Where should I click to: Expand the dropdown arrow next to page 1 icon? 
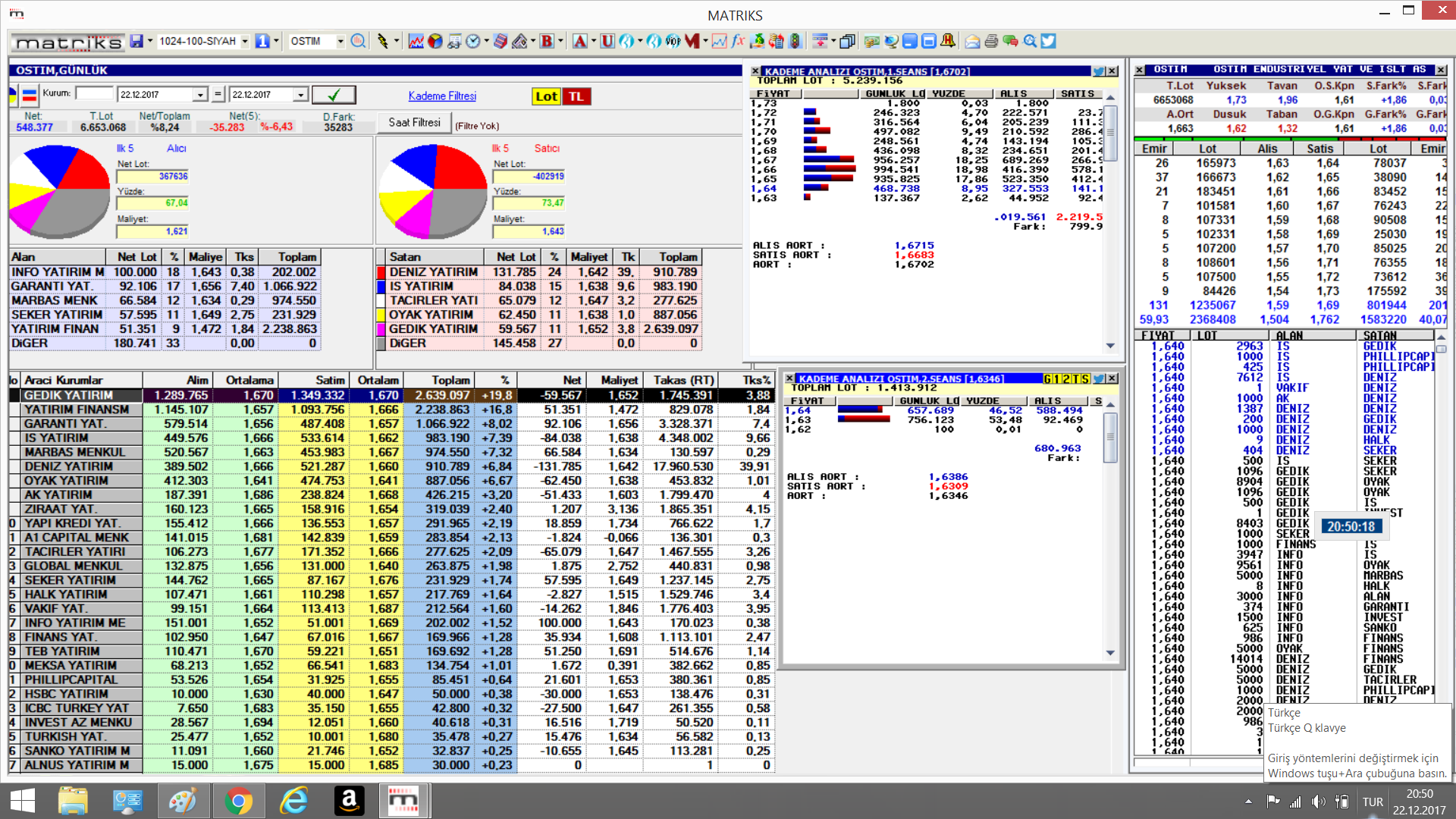[275, 41]
